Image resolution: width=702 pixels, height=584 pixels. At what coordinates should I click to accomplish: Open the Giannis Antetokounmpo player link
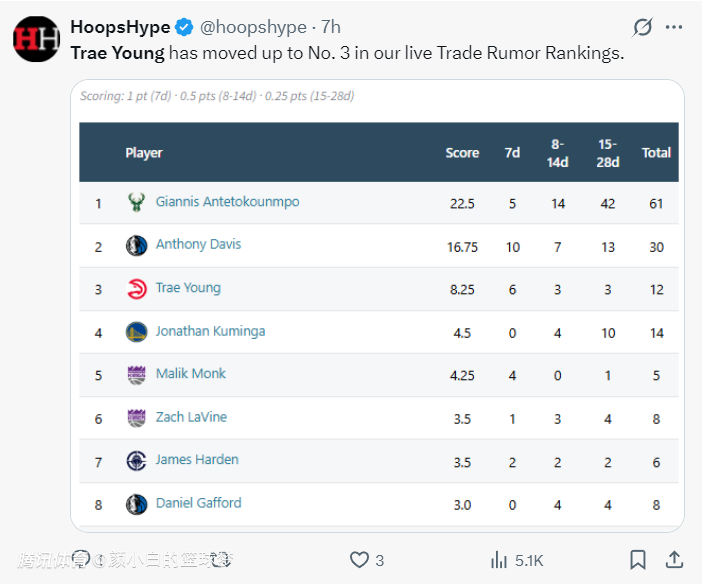coord(227,202)
